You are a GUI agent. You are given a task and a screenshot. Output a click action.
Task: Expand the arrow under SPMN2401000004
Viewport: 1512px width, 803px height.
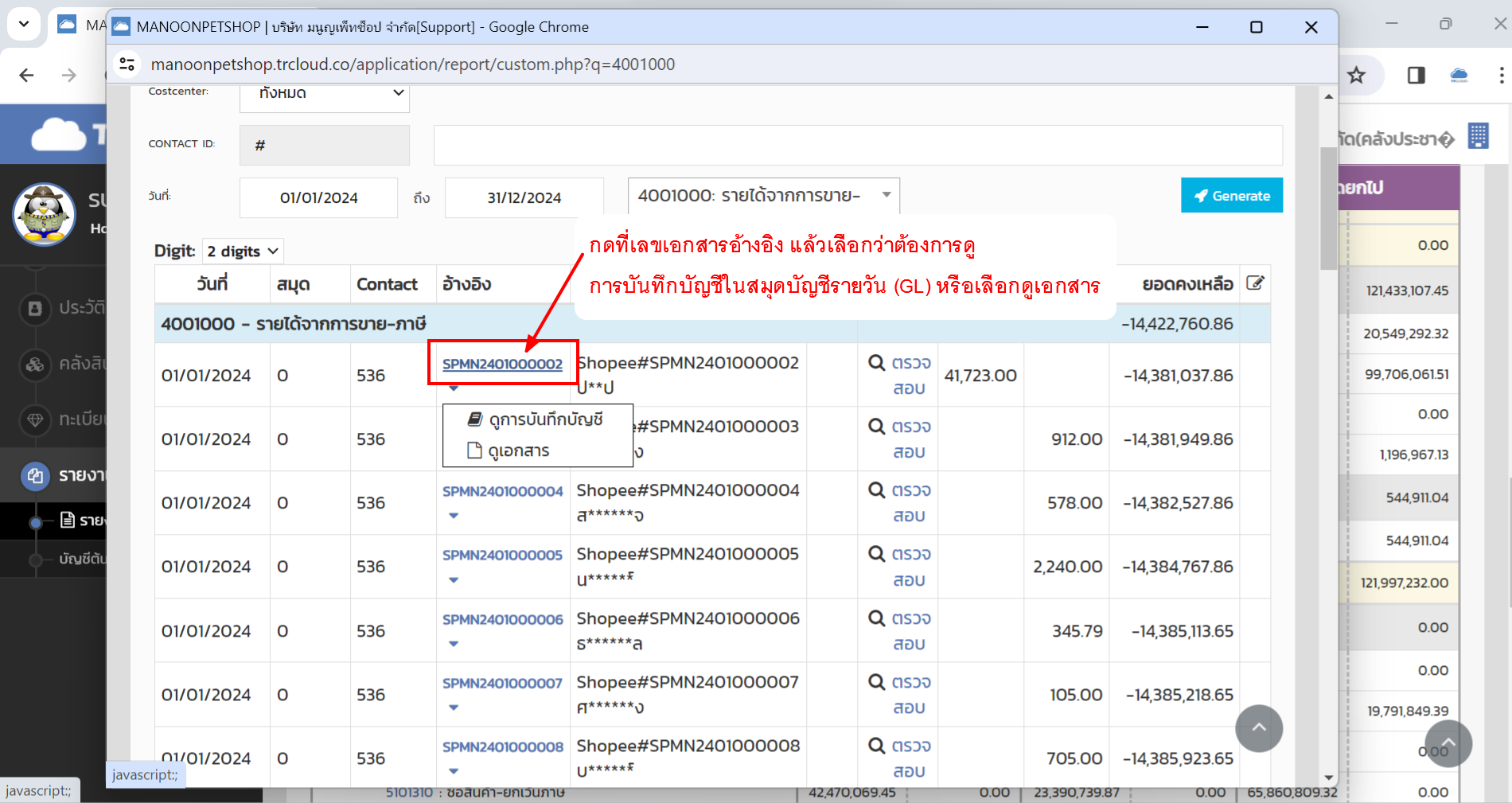point(454,516)
